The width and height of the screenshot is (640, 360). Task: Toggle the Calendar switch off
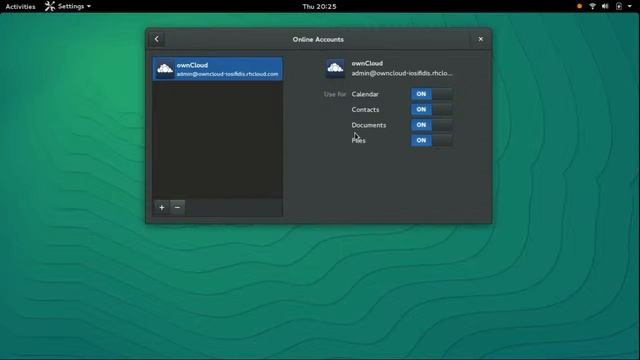coord(431,94)
